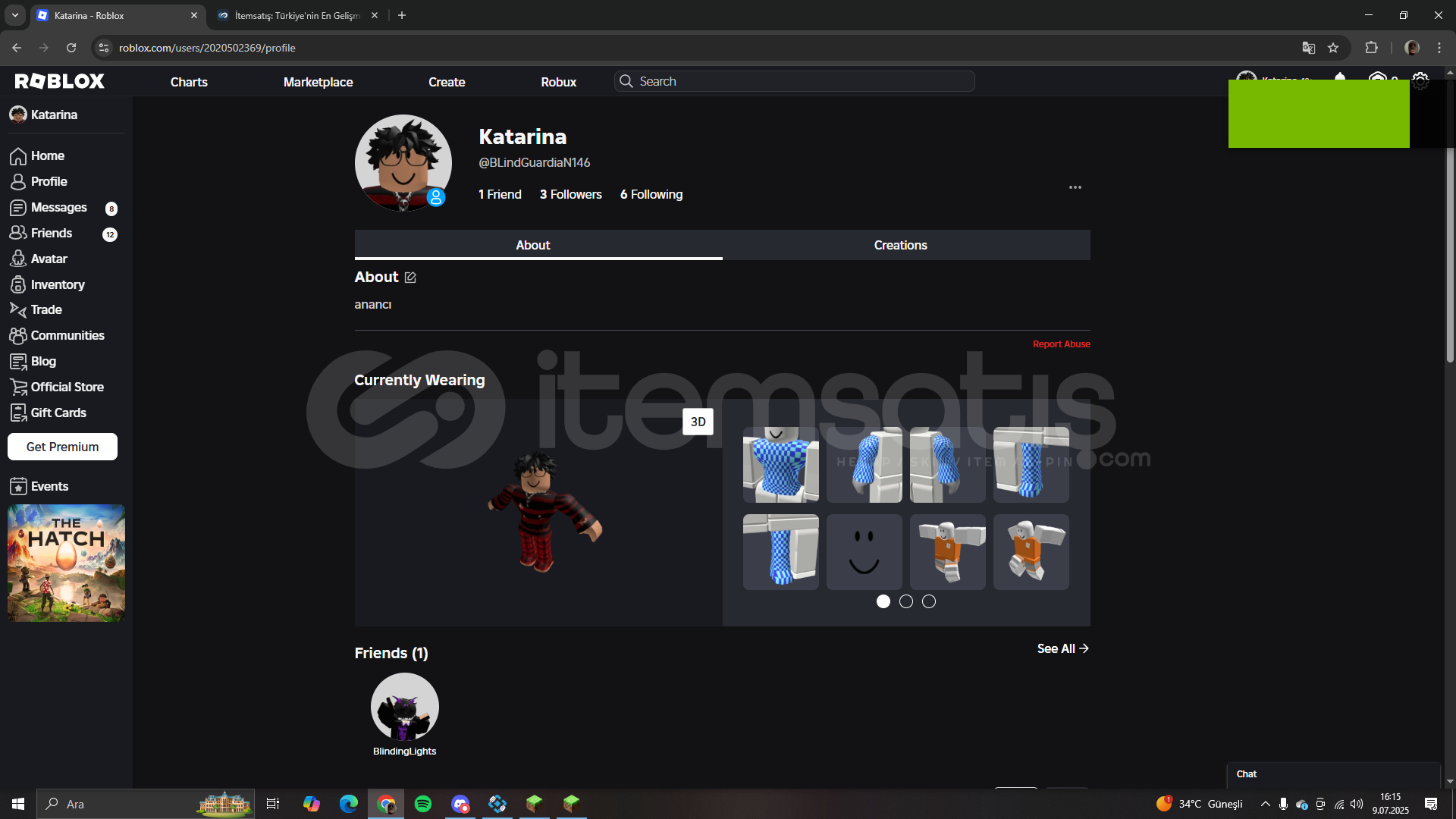Open BlindingLights friend avatar
Viewport: 1456px width, 819px height.
coord(404,707)
